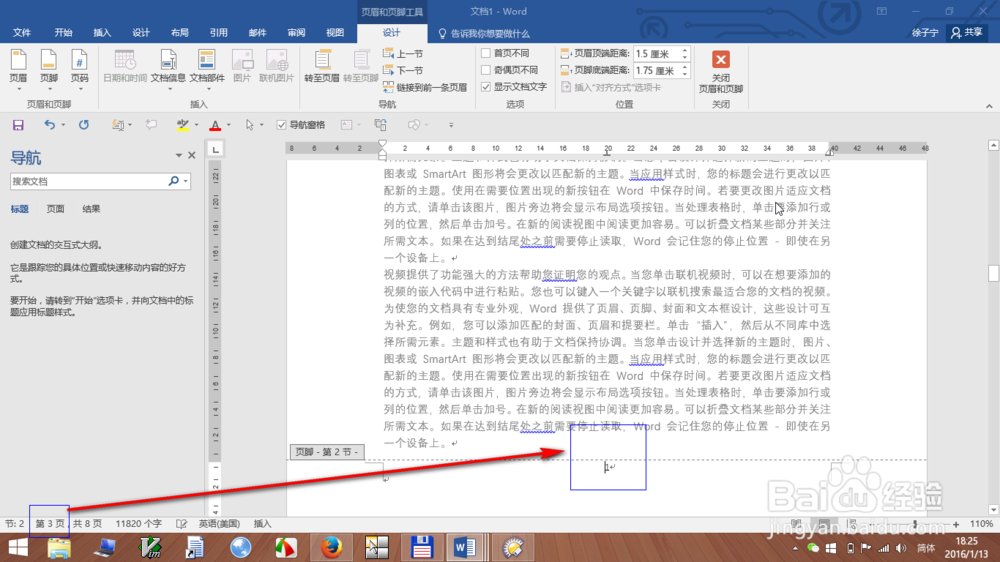The width and height of the screenshot is (1000, 562).
Task: Open the 页脚 (Footer) gallery
Action: point(48,69)
